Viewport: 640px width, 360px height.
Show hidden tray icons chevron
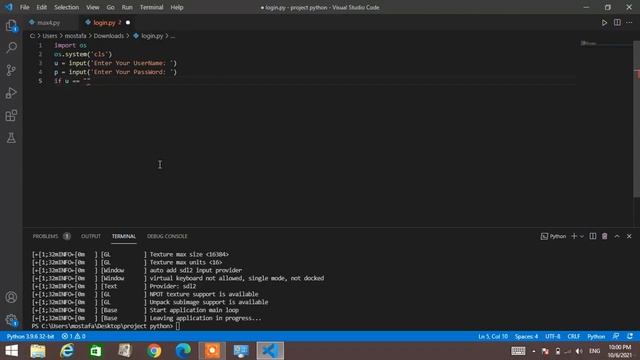[x=533, y=351]
